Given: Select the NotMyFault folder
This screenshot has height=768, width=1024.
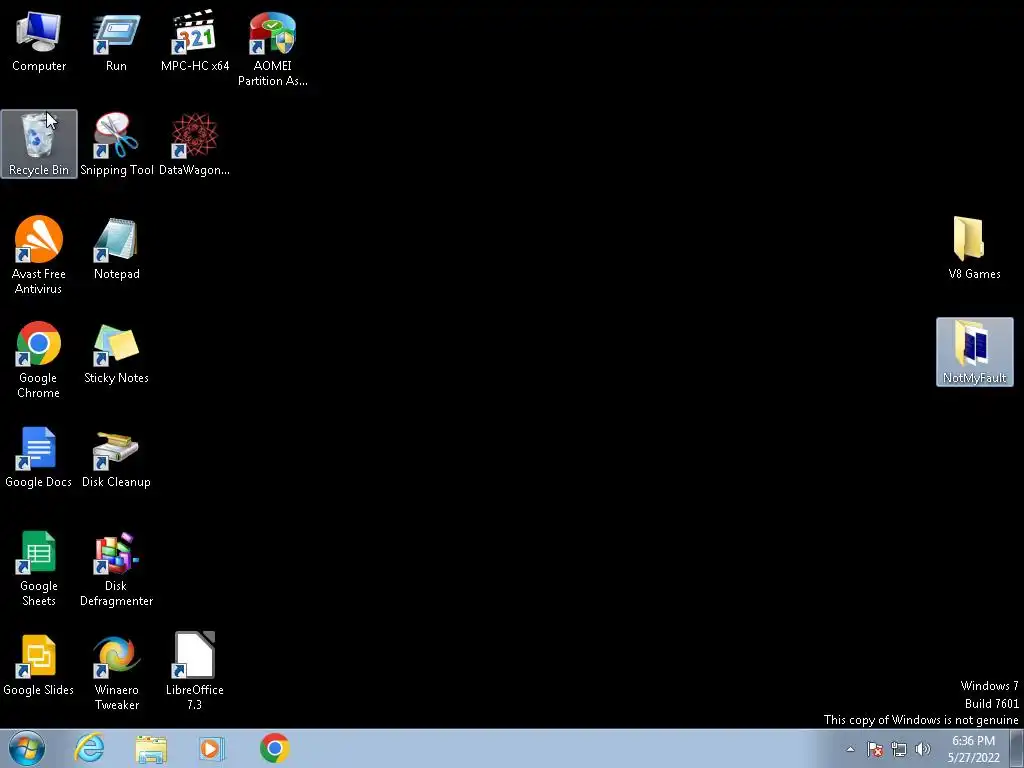Looking at the screenshot, I should click(x=974, y=352).
